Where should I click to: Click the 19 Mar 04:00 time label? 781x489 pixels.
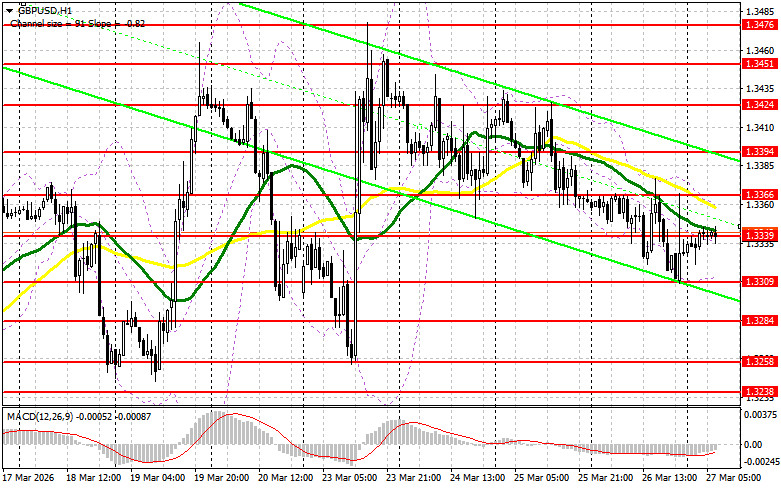click(157, 478)
